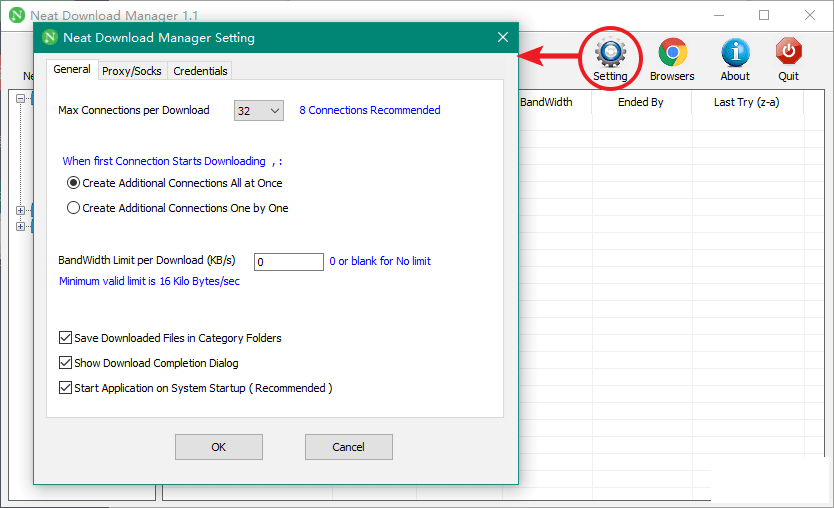
Task: Close the Neat Download Manager Setting dialog
Action: pyautogui.click(x=503, y=37)
